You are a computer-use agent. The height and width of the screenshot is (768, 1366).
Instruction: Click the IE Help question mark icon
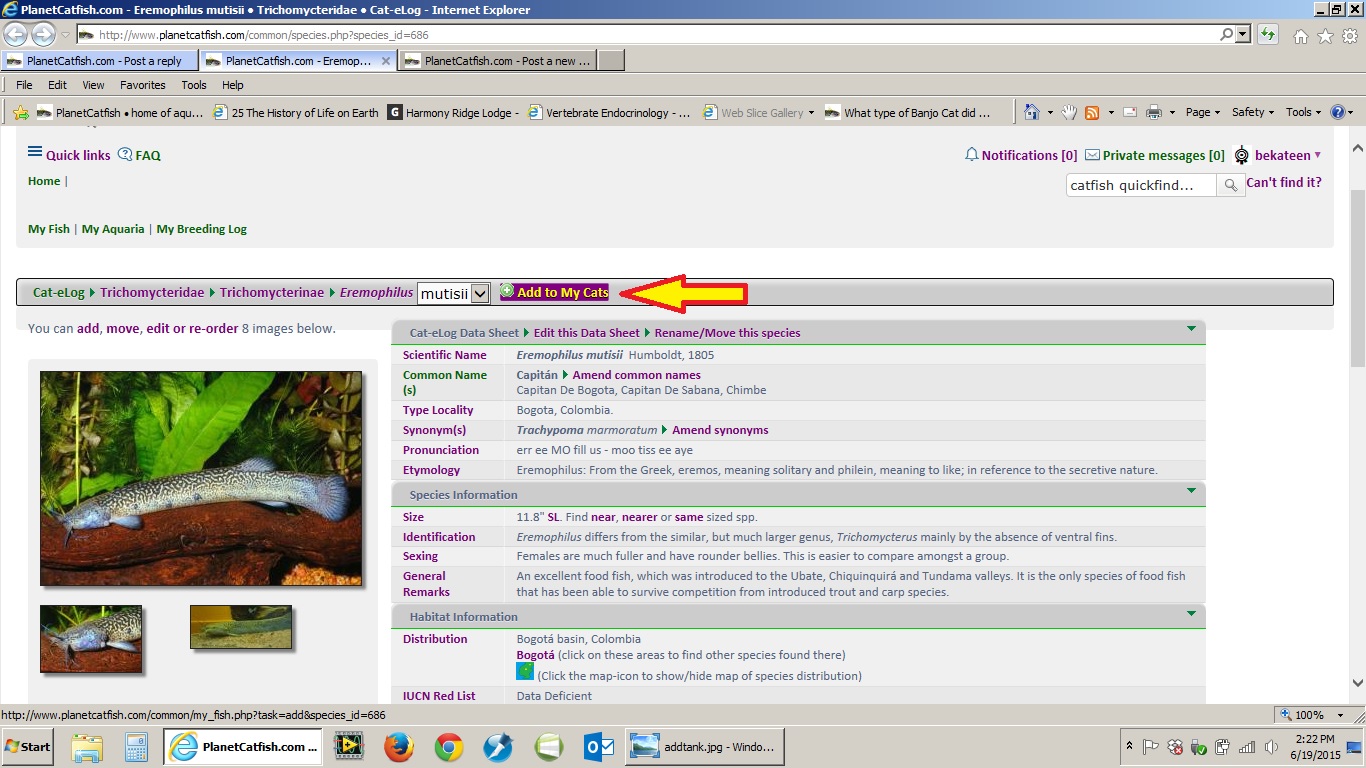coord(1338,112)
